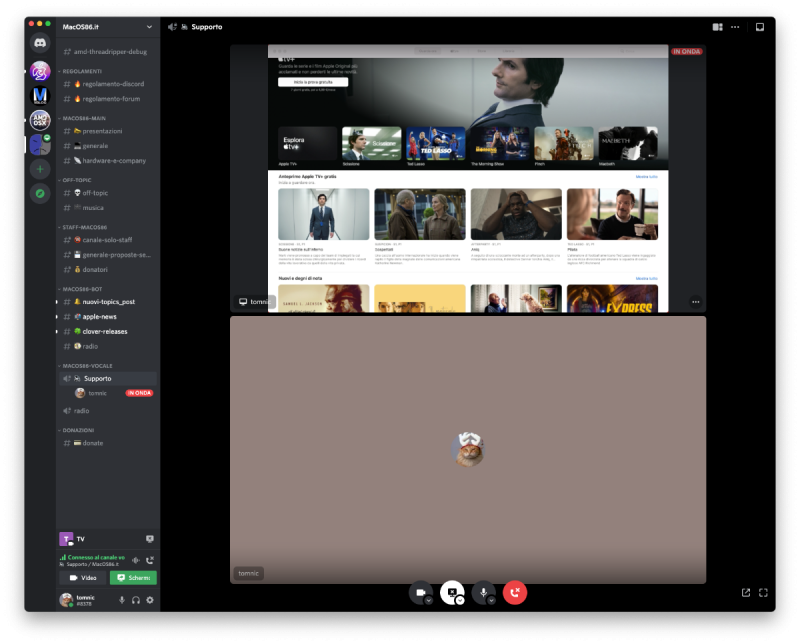Open musica channel
Image resolution: width=800 pixels, height=644 pixels.
(108, 208)
